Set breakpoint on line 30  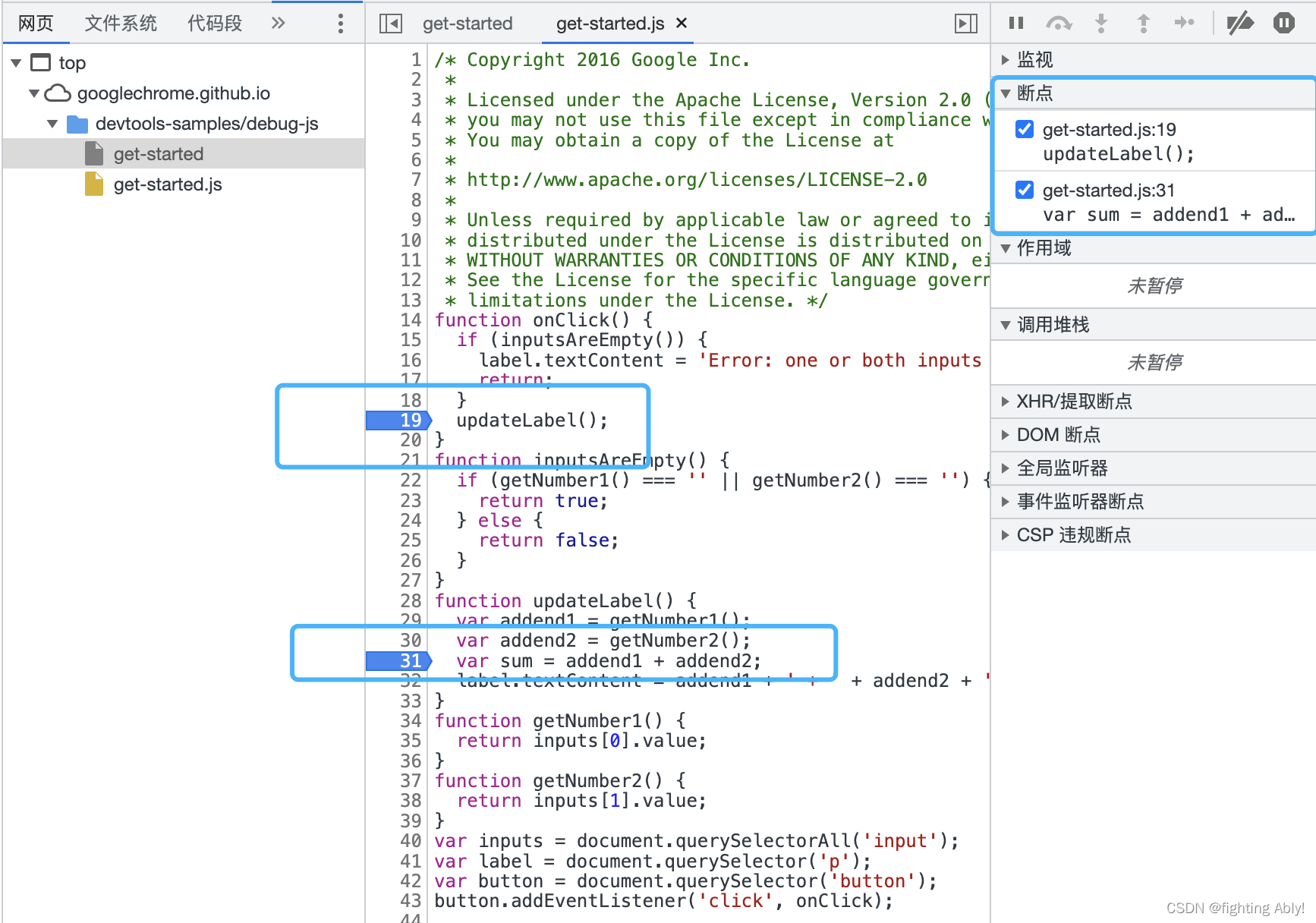(x=411, y=641)
